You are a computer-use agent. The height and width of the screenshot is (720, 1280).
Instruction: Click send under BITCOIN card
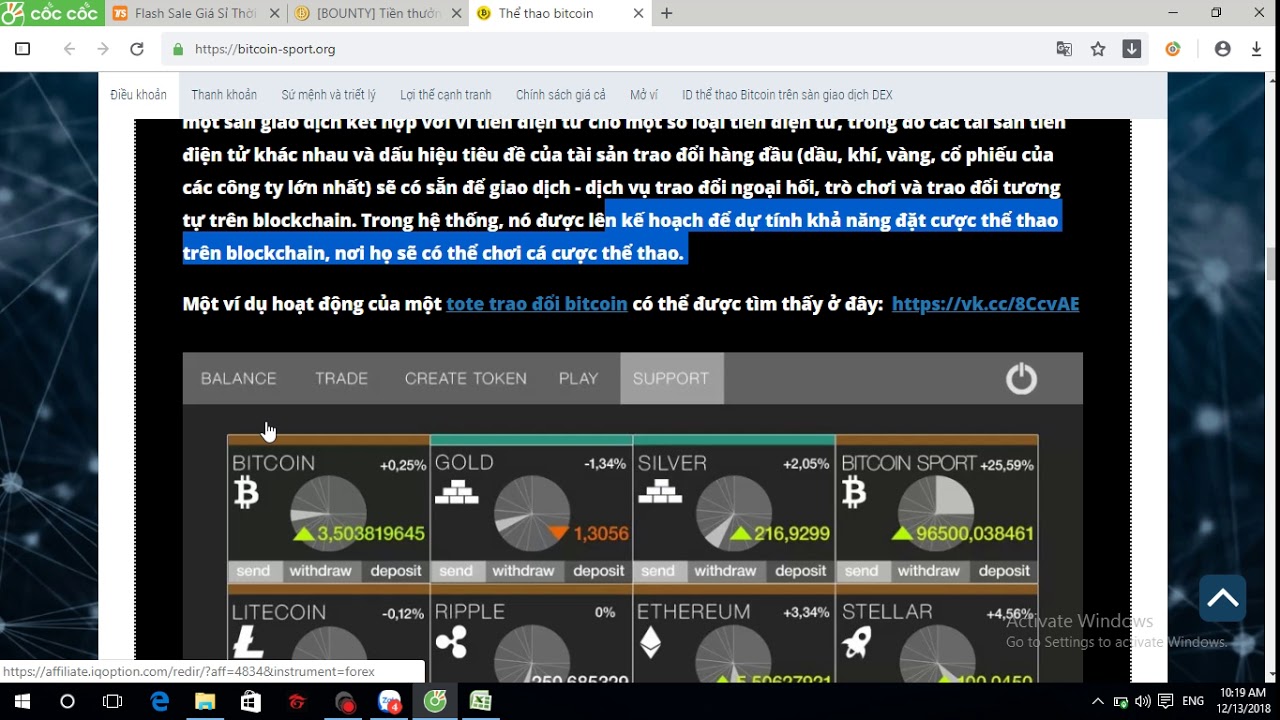[253, 571]
